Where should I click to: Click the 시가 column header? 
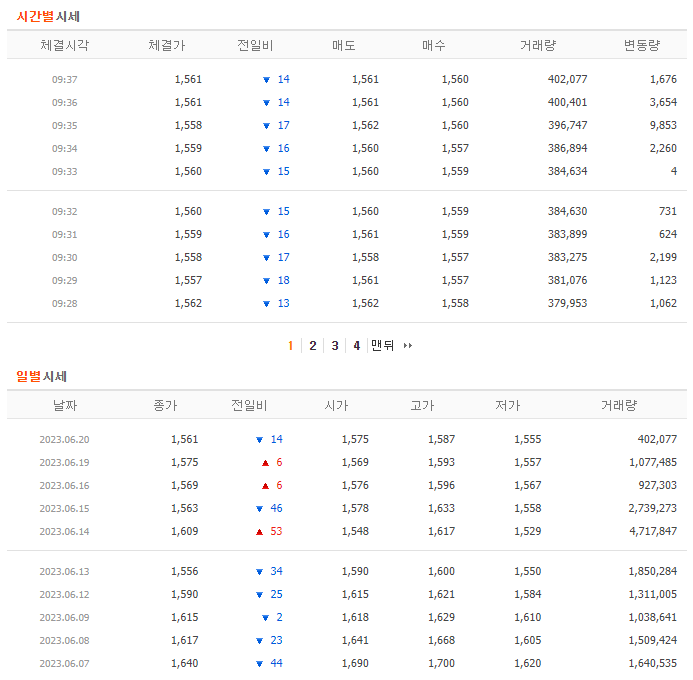tap(336, 405)
